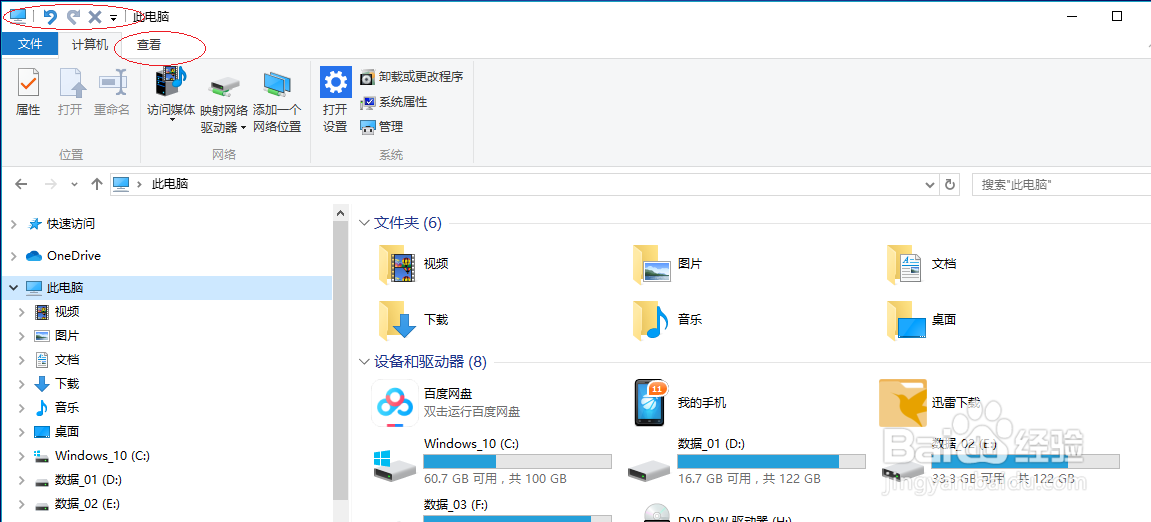The width and height of the screenshot is (1151, 522).
Task: Click 映射网络驱动器 button
Action: click(224, 104)
